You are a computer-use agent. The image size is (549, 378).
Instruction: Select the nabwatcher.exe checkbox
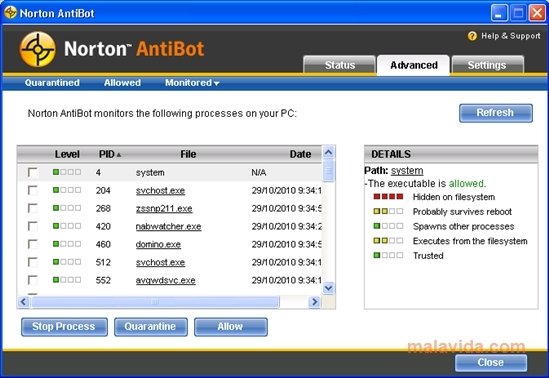tap(33, 226)
